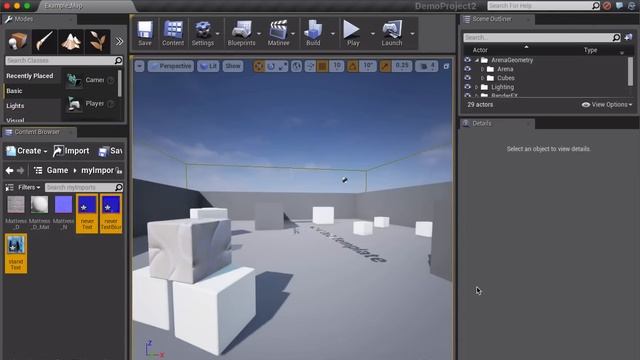Screen dimensions: 640x360
Task: Click the Game path breadcrumb
Action: pos(57,170)
